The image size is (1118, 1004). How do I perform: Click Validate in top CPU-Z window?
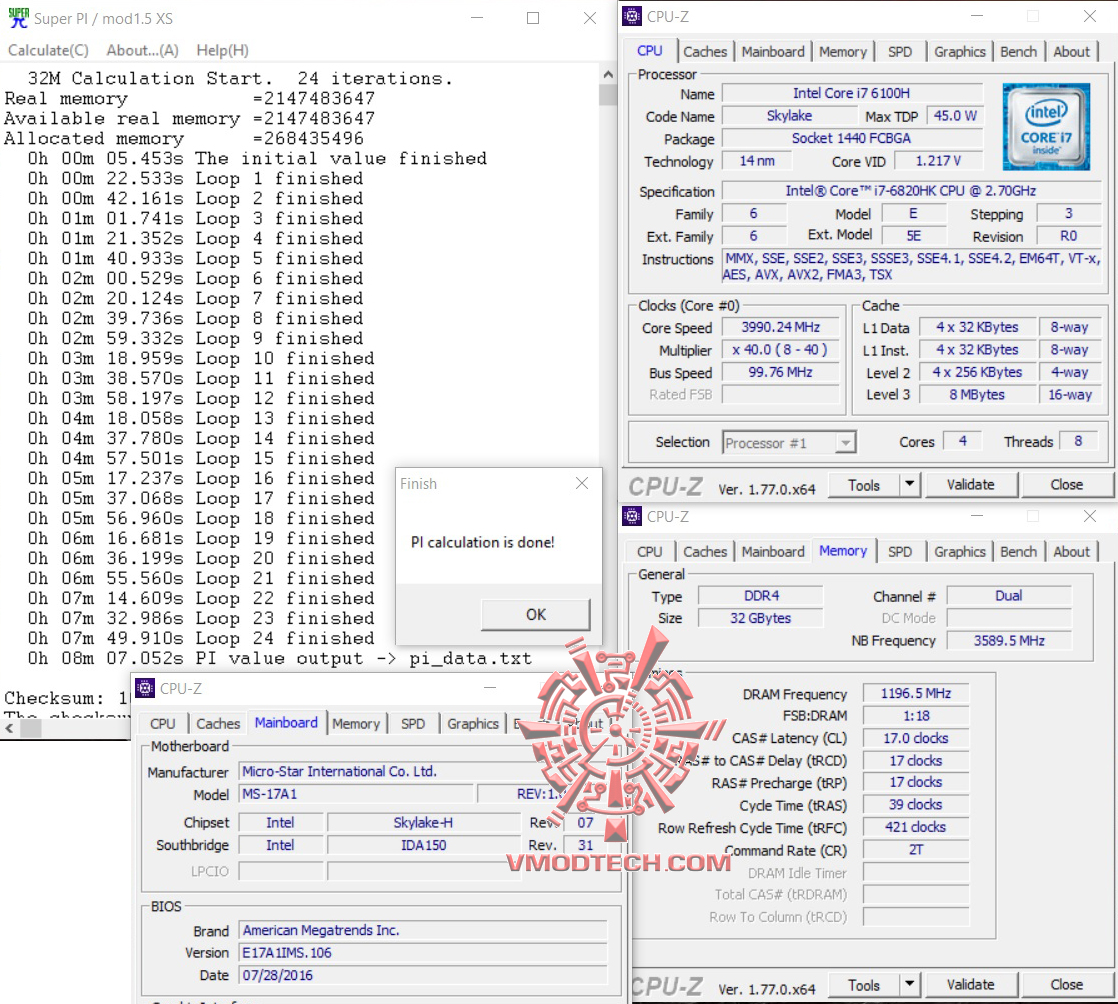click(x=970, y=485)
